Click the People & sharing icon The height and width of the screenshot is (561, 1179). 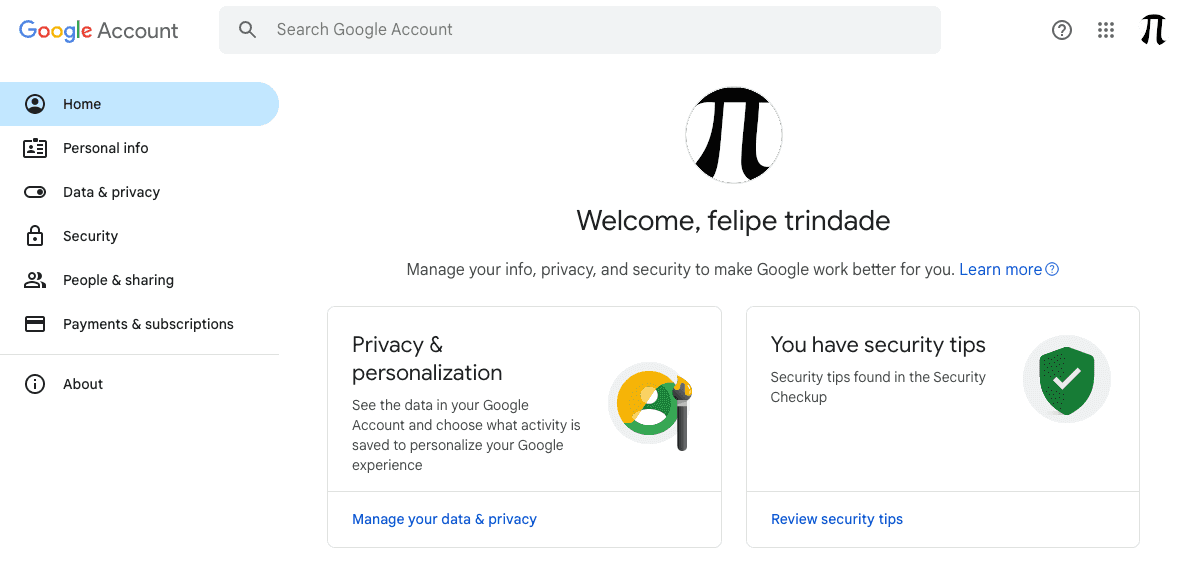(35, 280)
